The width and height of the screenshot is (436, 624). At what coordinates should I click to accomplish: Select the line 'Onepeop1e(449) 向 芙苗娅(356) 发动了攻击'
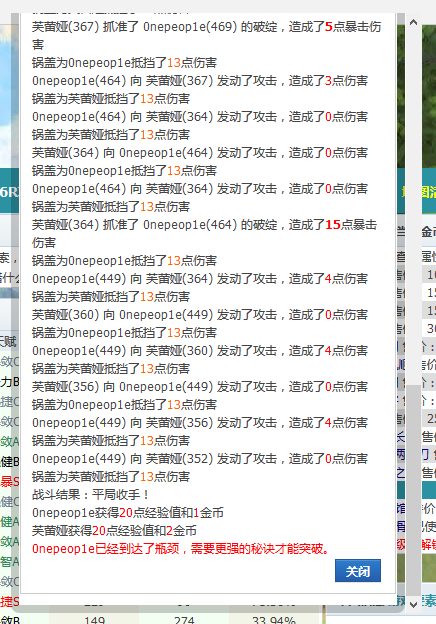click(x=200, y=423)
